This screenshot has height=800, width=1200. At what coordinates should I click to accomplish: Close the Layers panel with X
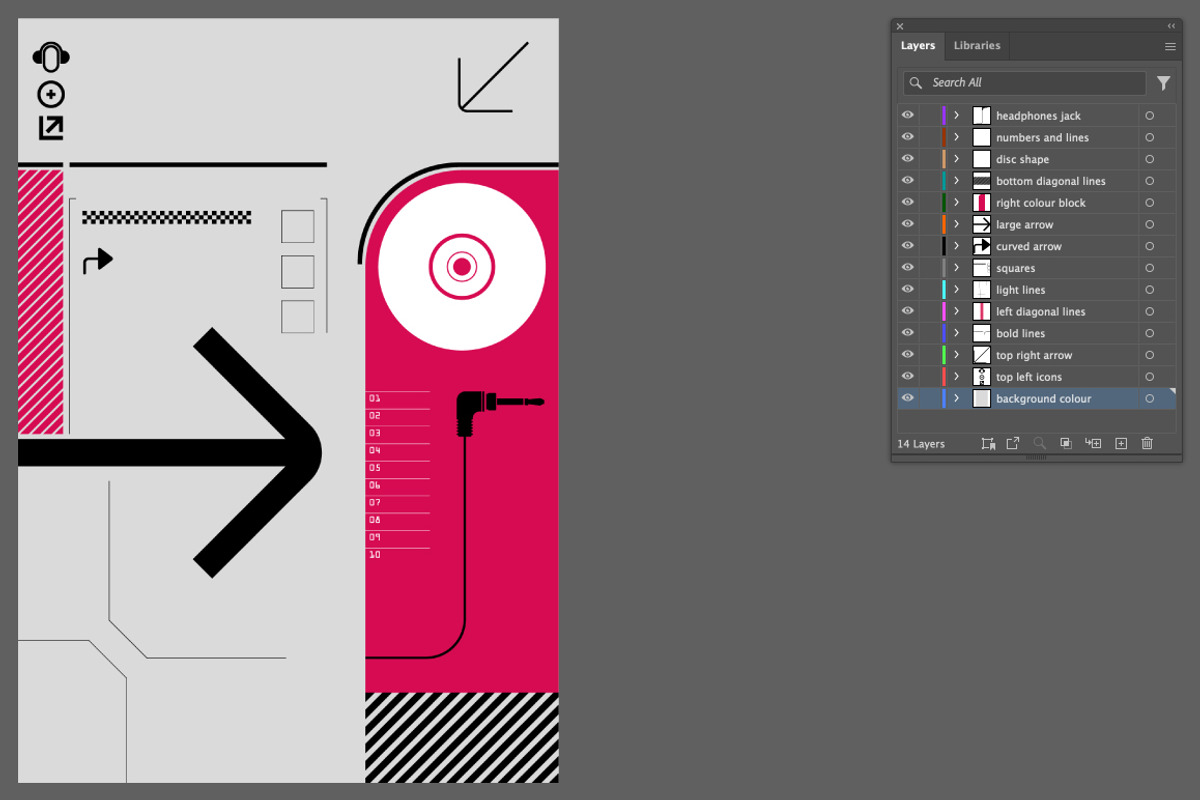pos(900,27)
